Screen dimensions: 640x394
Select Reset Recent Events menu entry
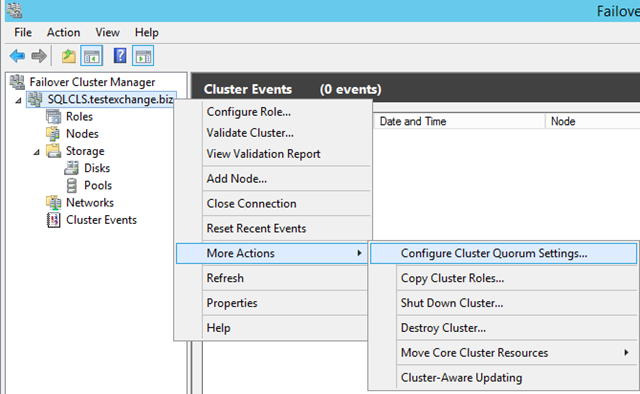[x=273, y=228]
